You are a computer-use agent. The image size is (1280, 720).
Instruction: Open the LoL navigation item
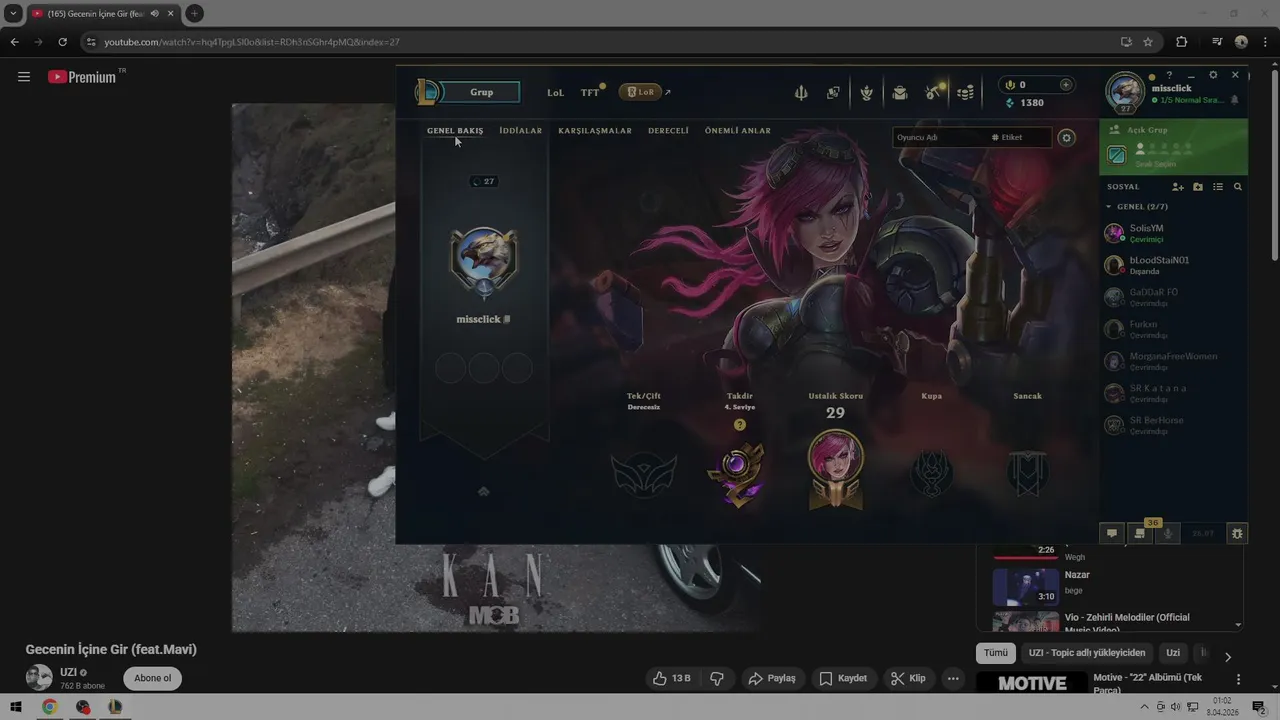pos(555,92)
